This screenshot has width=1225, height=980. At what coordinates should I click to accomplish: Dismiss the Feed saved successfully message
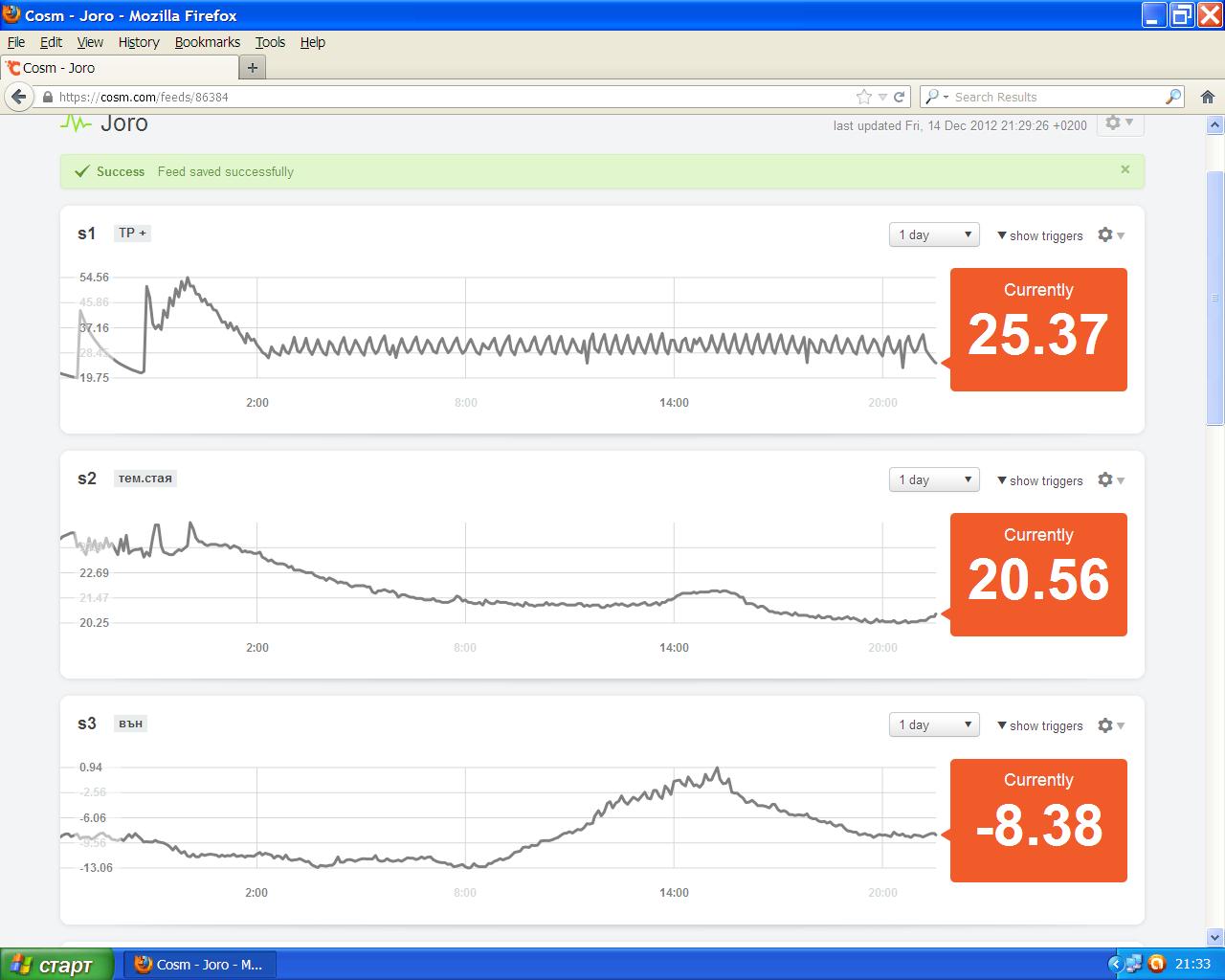pyautogui.click(x=1125, y=169)
